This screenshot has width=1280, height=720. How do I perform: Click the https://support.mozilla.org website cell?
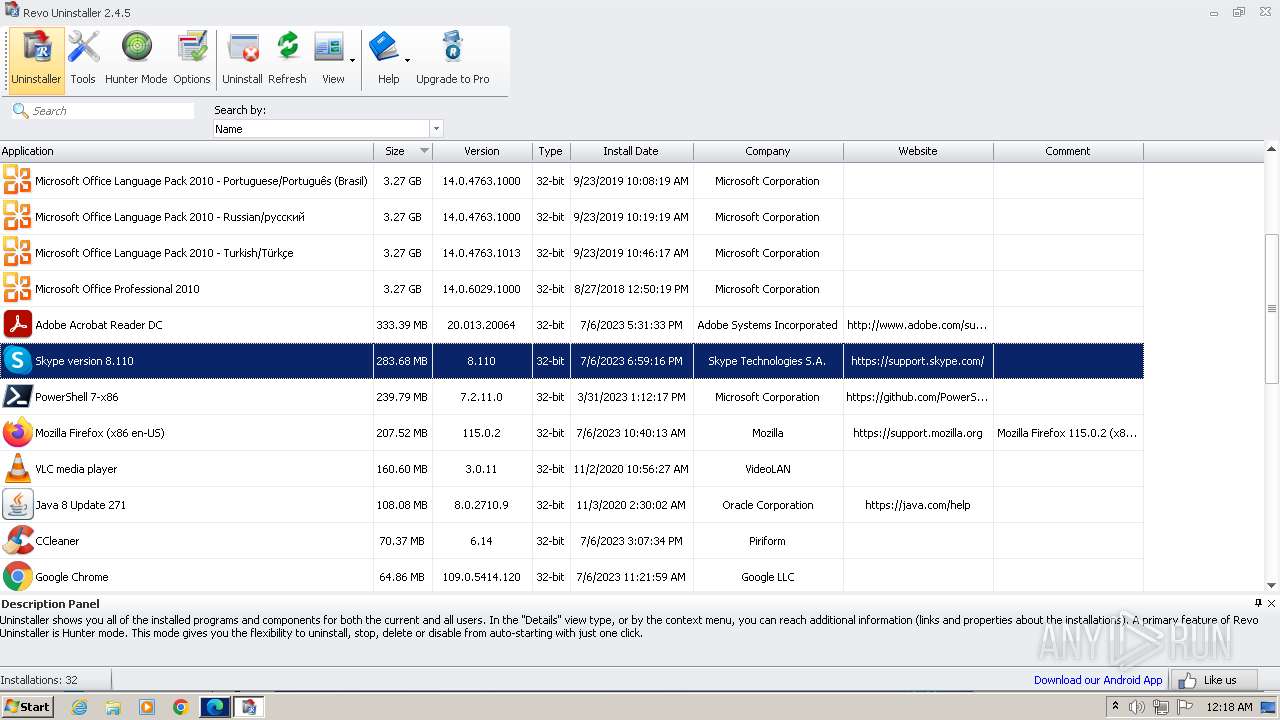[918, 433]
